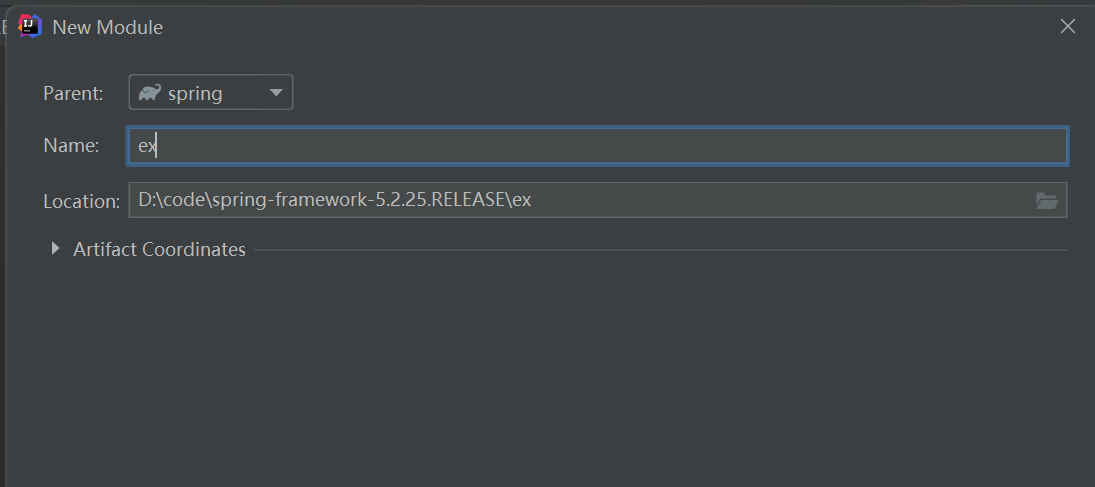Focus the Name text field
Image resolution: width=1095 pixels, height=487 pixels.
(x=600, y=146)
